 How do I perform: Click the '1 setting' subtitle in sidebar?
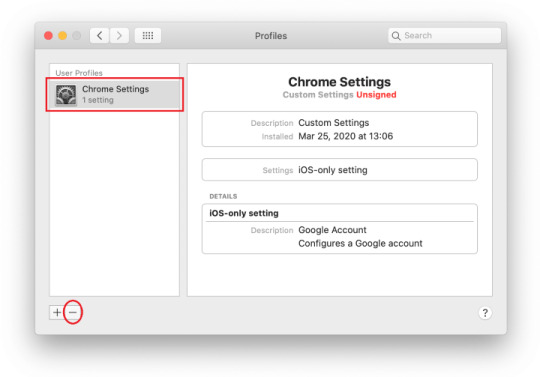[98, 100]
